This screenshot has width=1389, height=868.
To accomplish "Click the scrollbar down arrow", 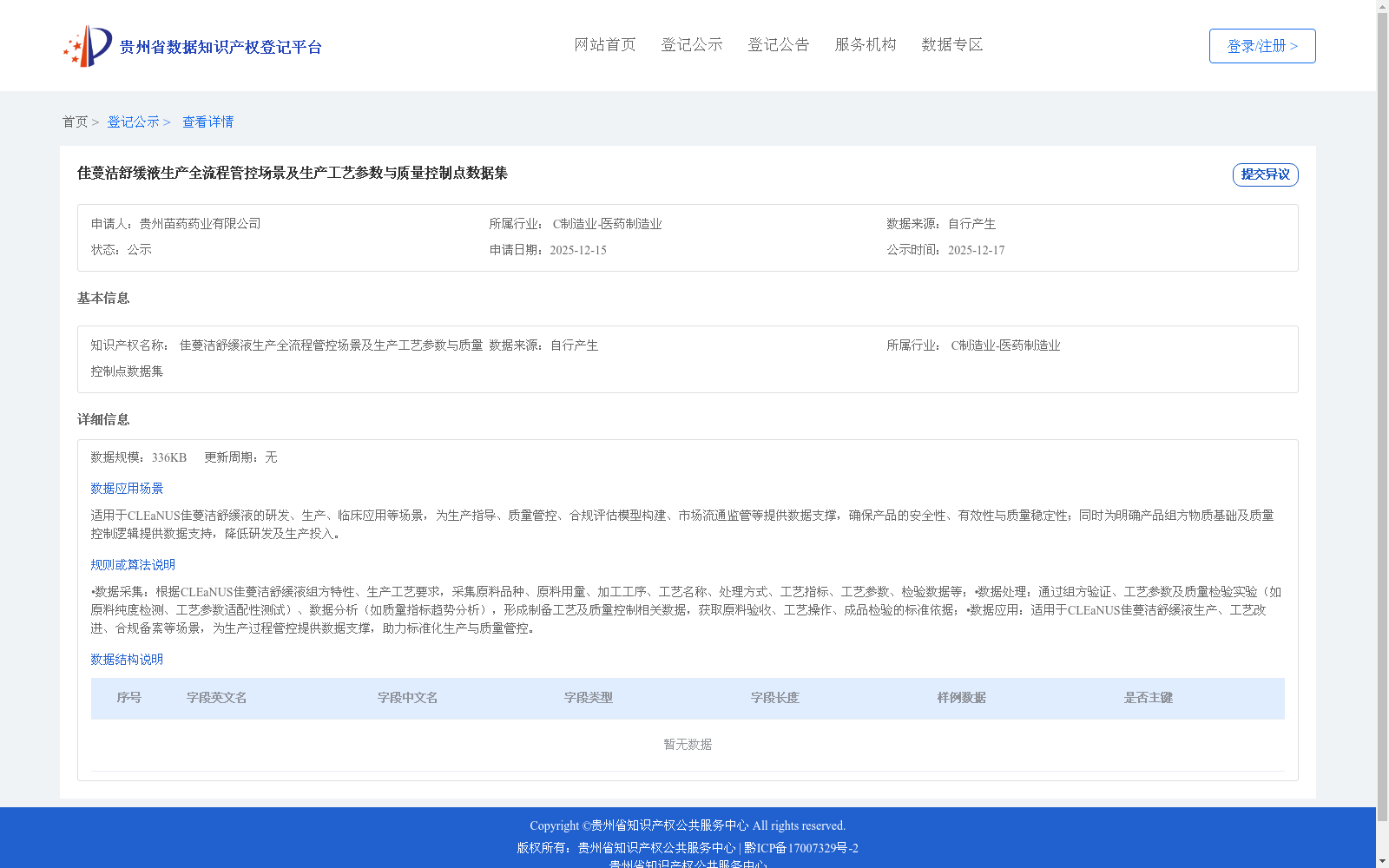I will [x=1382, y=861].
